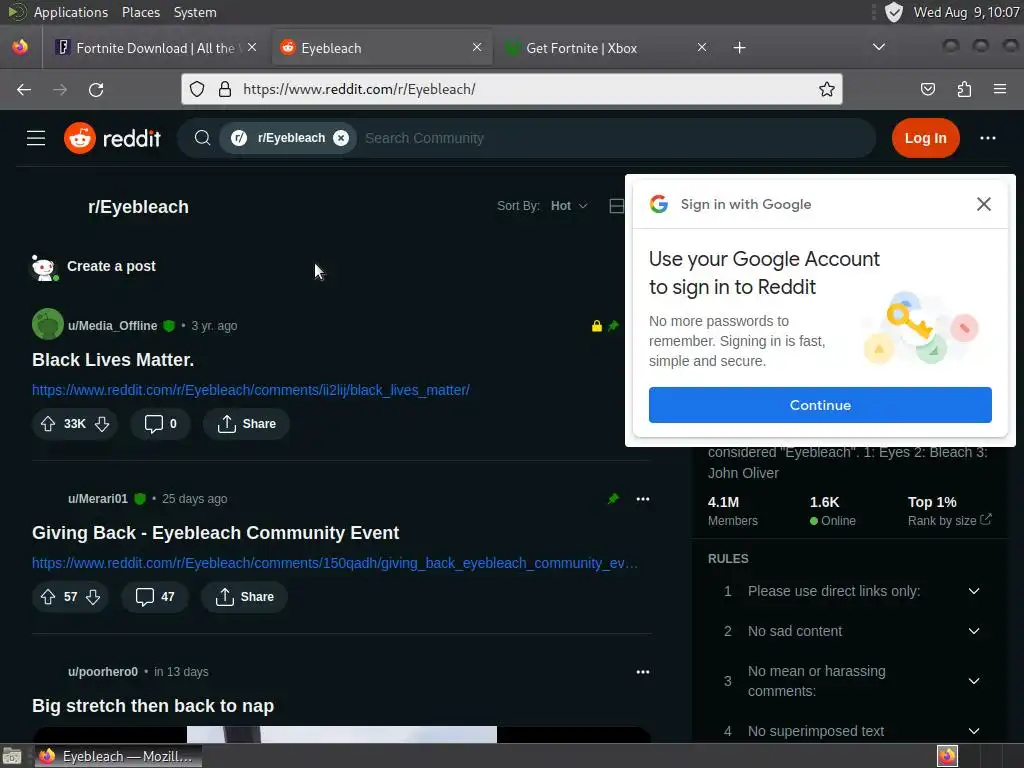The width and height of the screenshot is (1024, 768).
Task: Close the Get Fortnite Xbox tab
Action: tap(701, 47)
